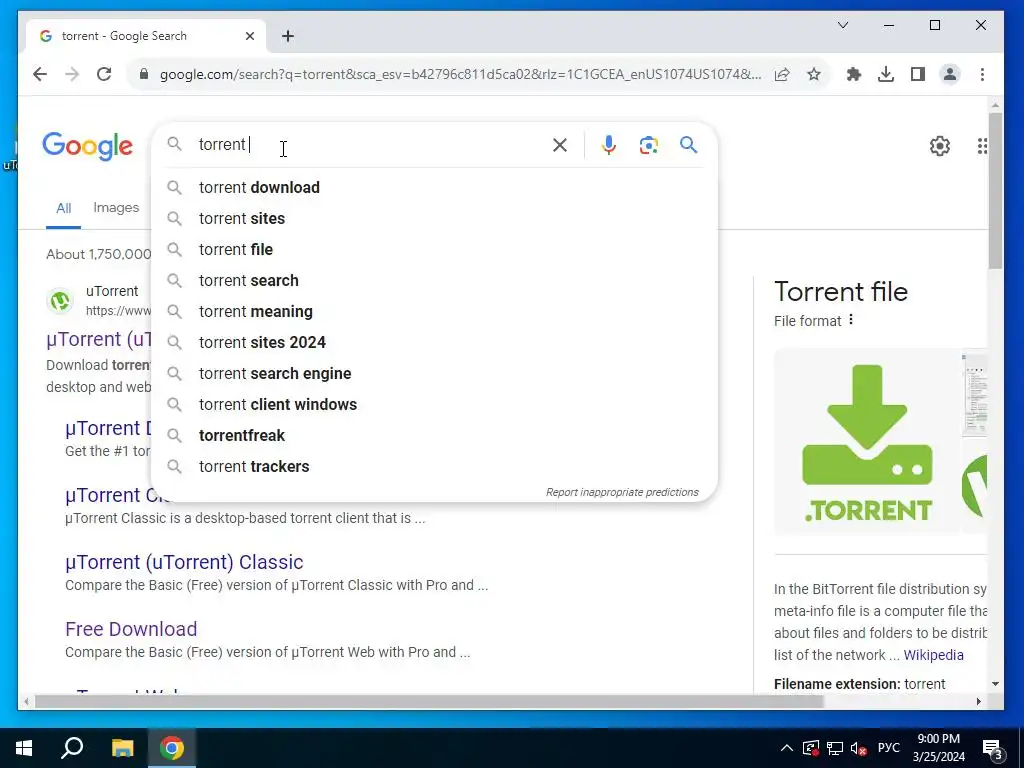Open Chrome extensions puzzle icon
The image size is (1024, 768).
click(x=854, y=74)
